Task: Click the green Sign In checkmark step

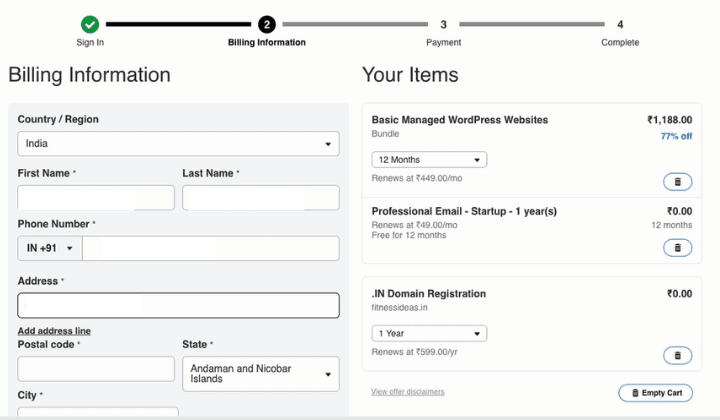Action: coord(90,24)
